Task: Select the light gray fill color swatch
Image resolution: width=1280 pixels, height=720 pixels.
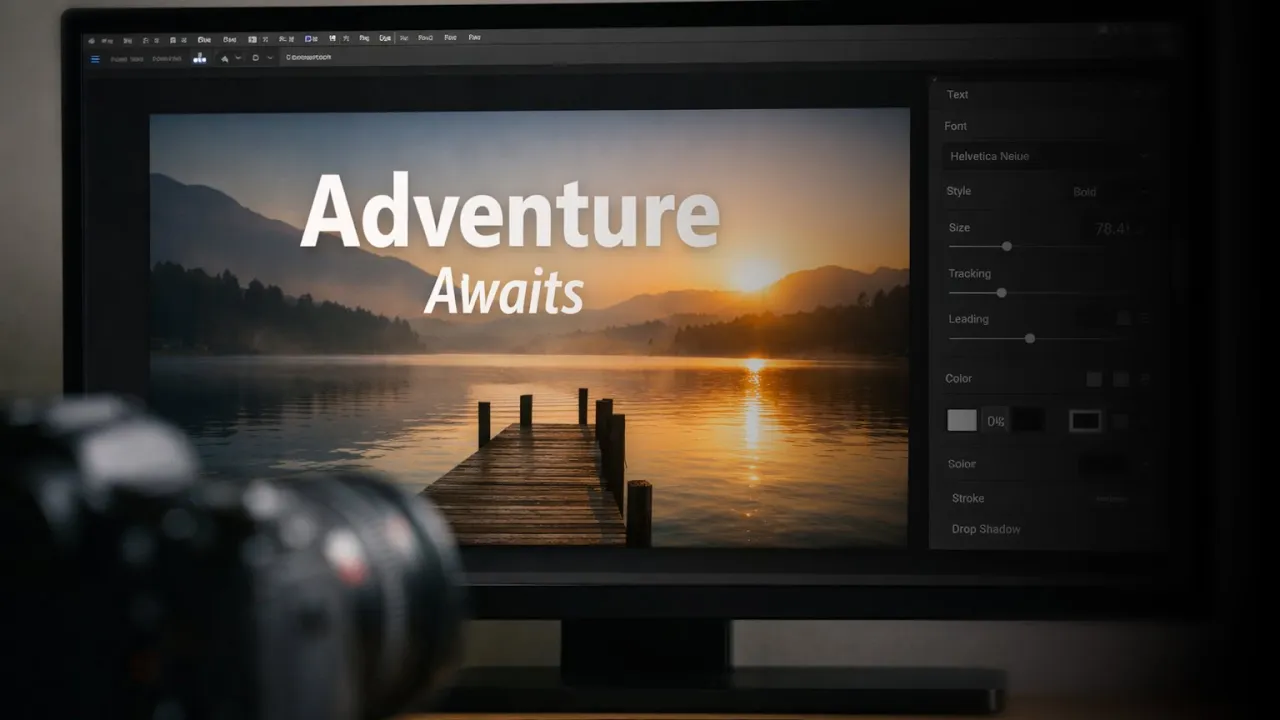Action: [x=962, y=421]
